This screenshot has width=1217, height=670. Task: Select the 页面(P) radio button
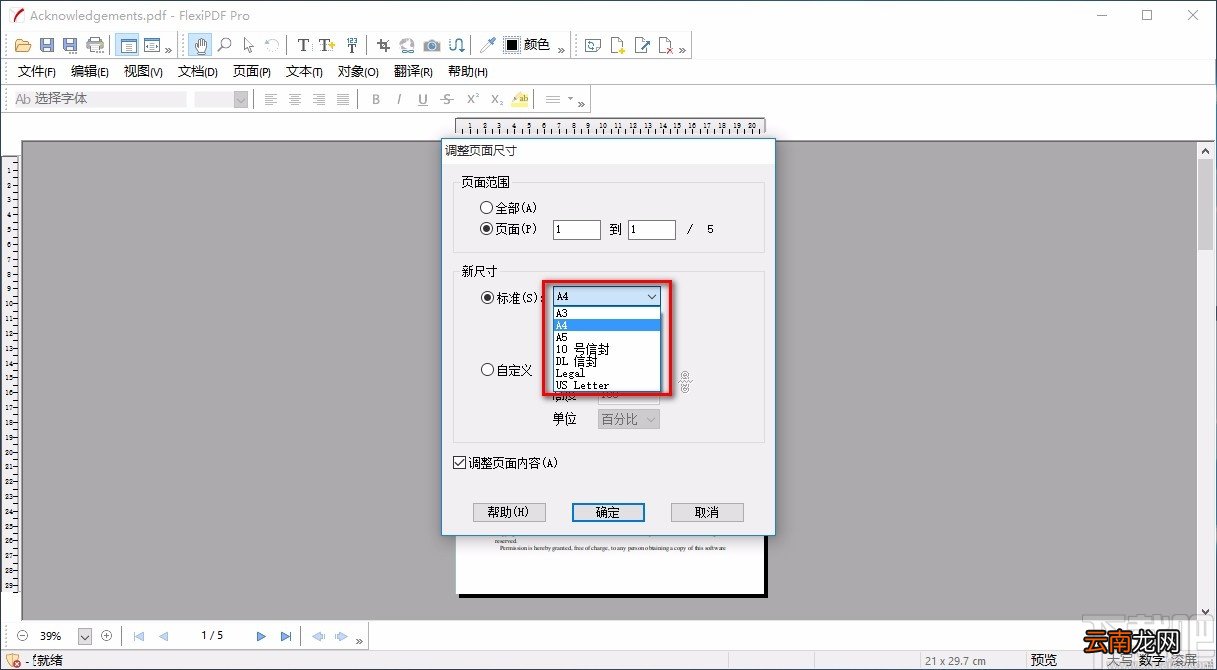[487, 229]
